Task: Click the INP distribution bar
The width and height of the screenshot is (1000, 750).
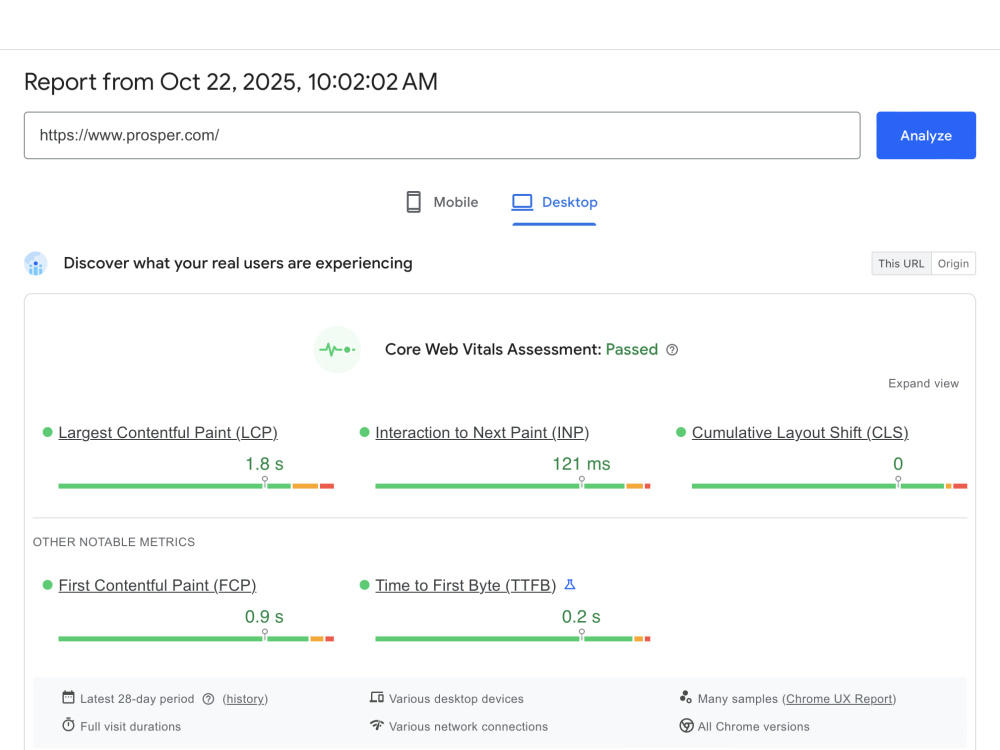Action: pos(513,486)
